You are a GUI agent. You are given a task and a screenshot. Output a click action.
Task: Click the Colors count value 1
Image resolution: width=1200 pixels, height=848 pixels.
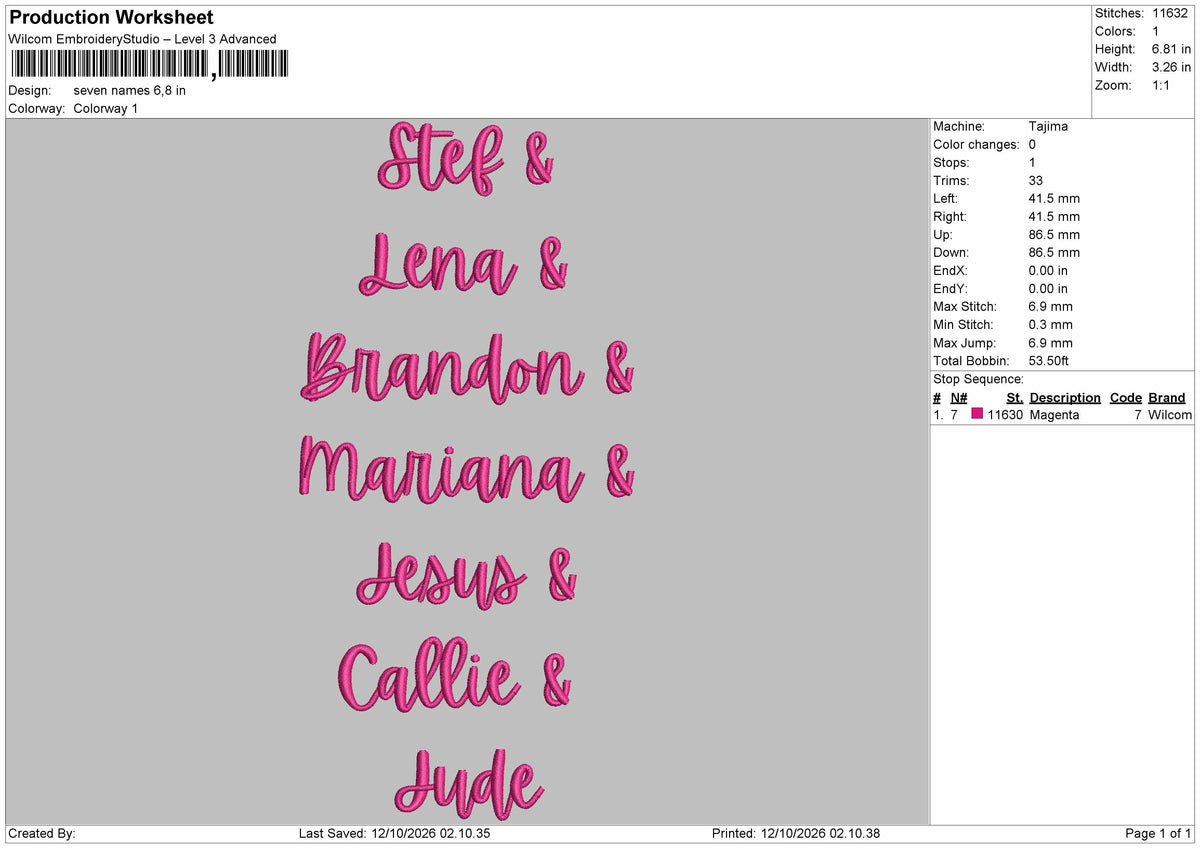[x=1155, y=31]
